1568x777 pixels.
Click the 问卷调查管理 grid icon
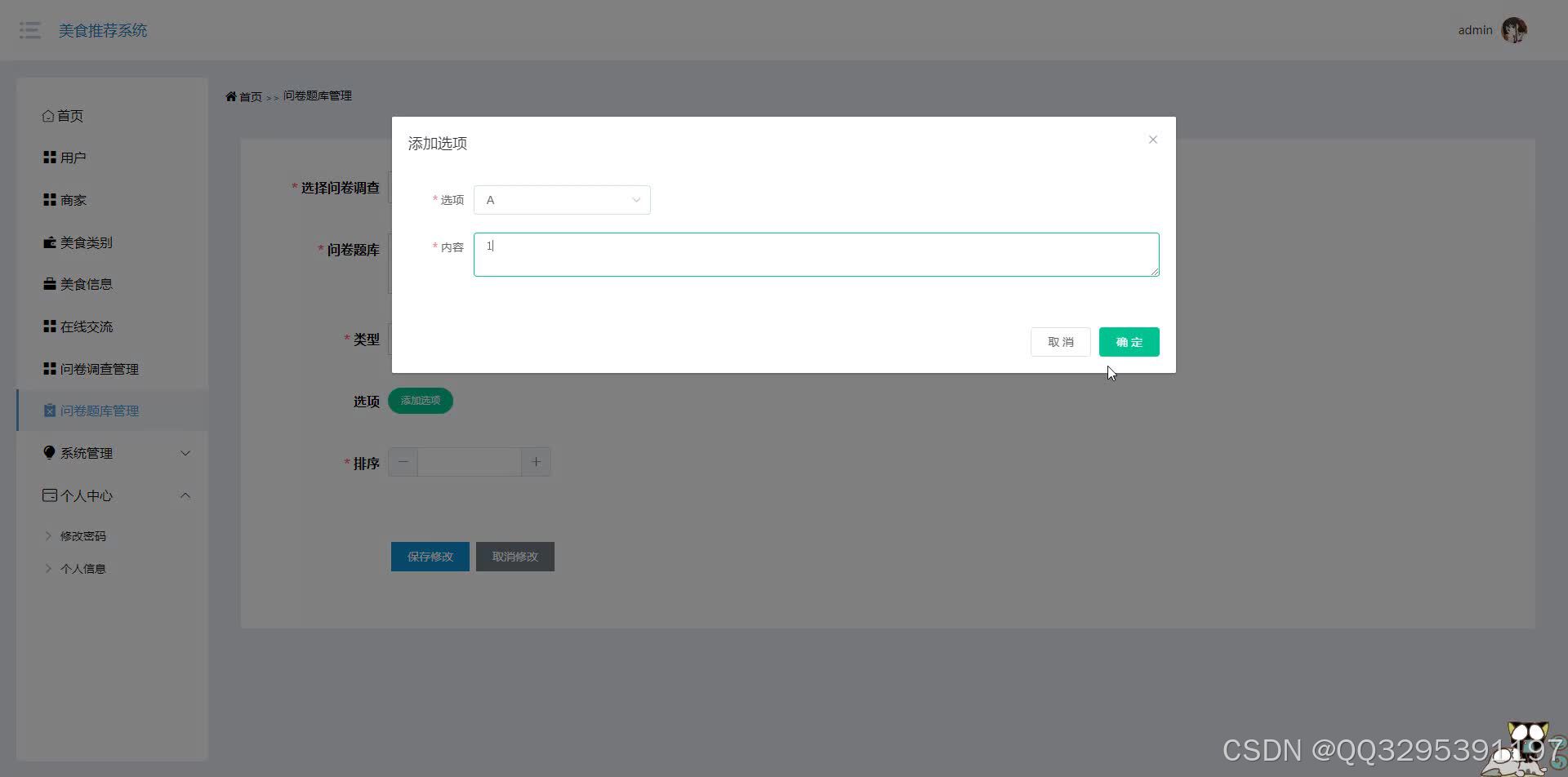pos(50,368)
